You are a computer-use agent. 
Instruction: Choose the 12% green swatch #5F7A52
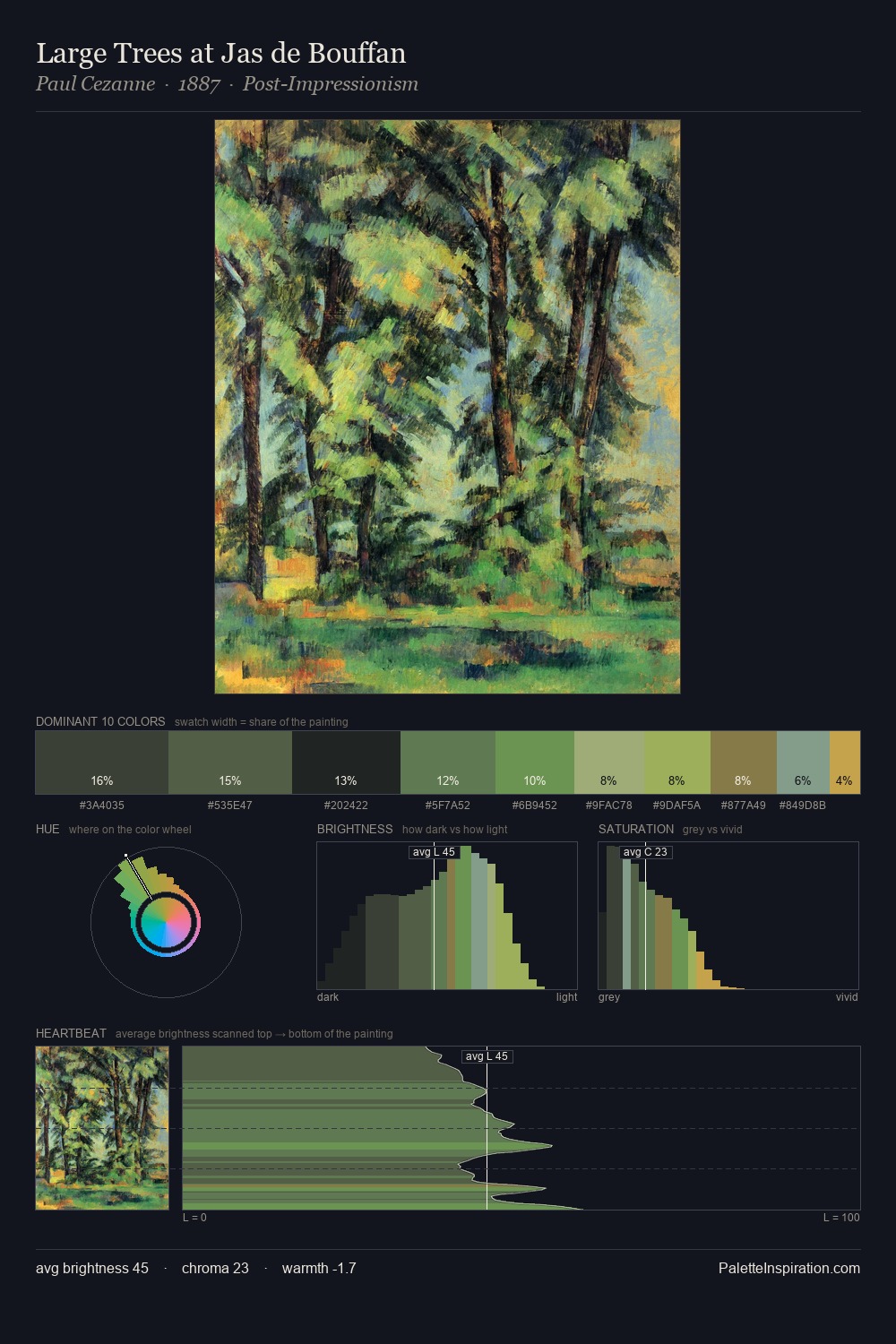(448, 762)
